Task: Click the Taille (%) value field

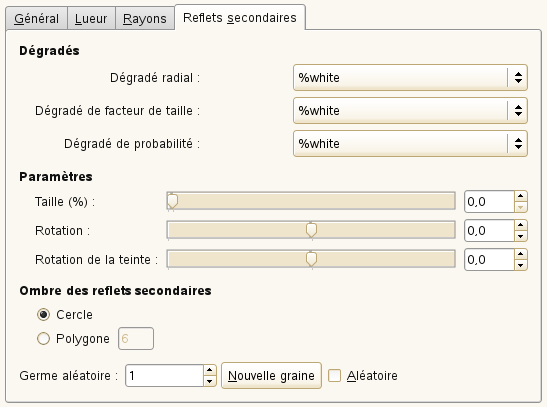Action: tap(489, 202)
